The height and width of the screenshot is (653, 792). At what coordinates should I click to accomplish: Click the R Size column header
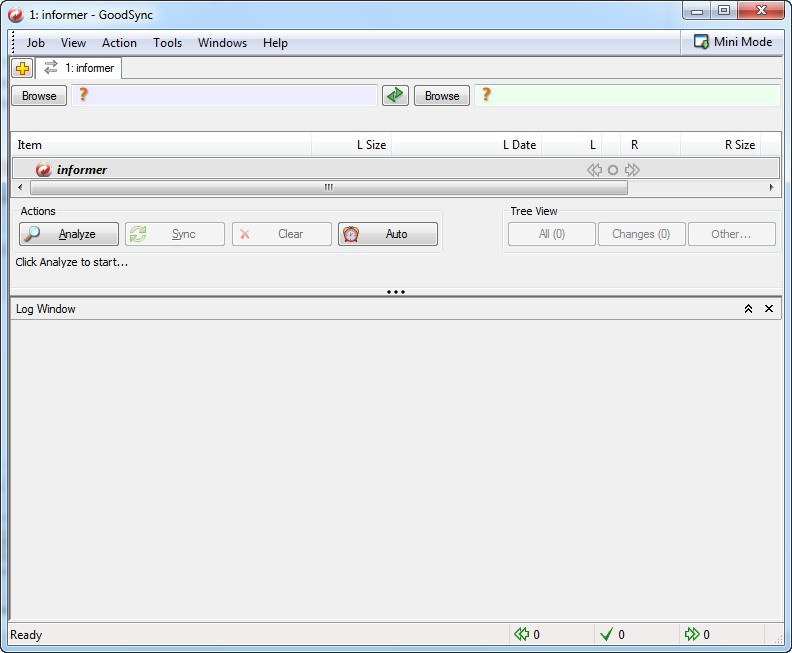coord(721,145)
